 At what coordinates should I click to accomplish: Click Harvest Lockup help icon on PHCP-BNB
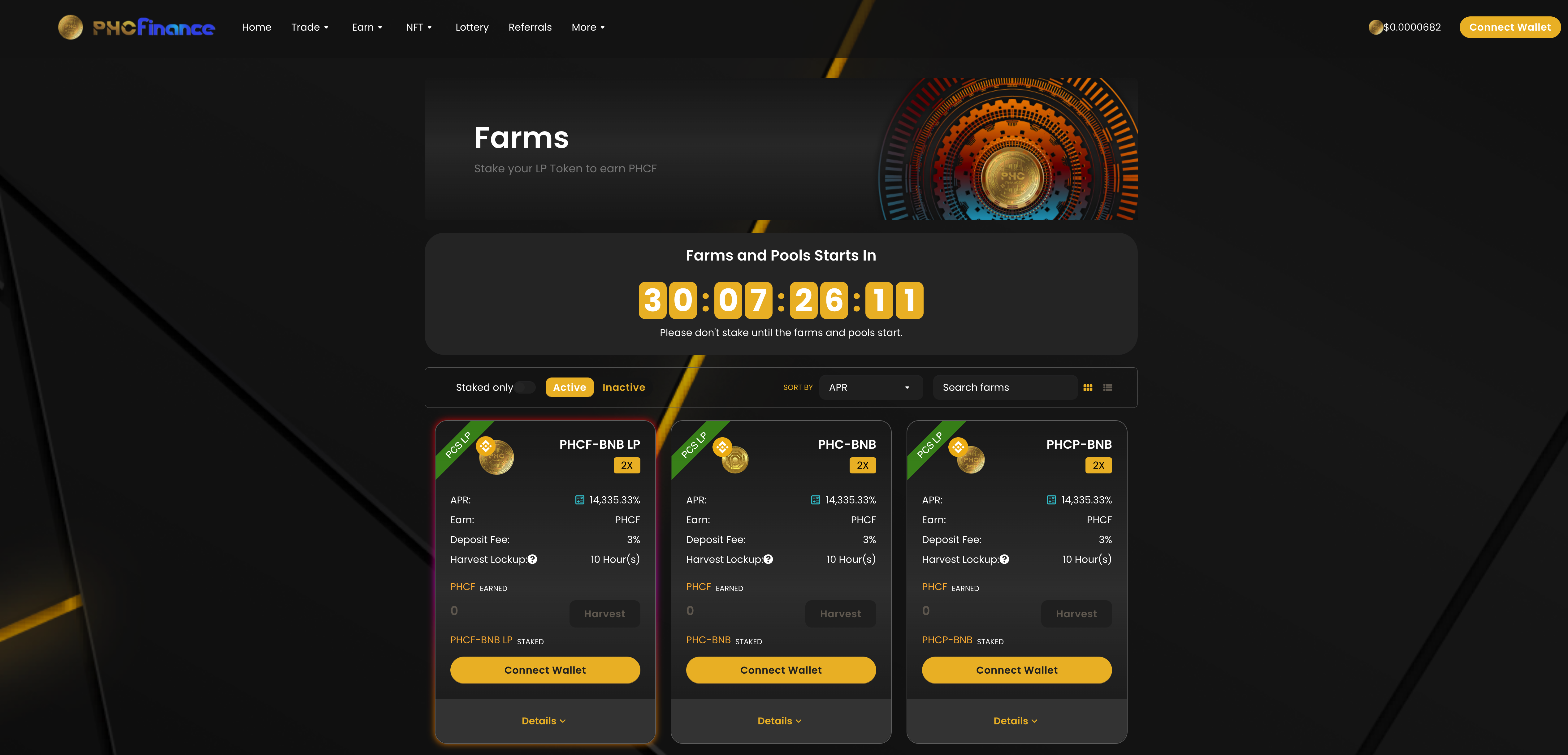coord(1004,560)
